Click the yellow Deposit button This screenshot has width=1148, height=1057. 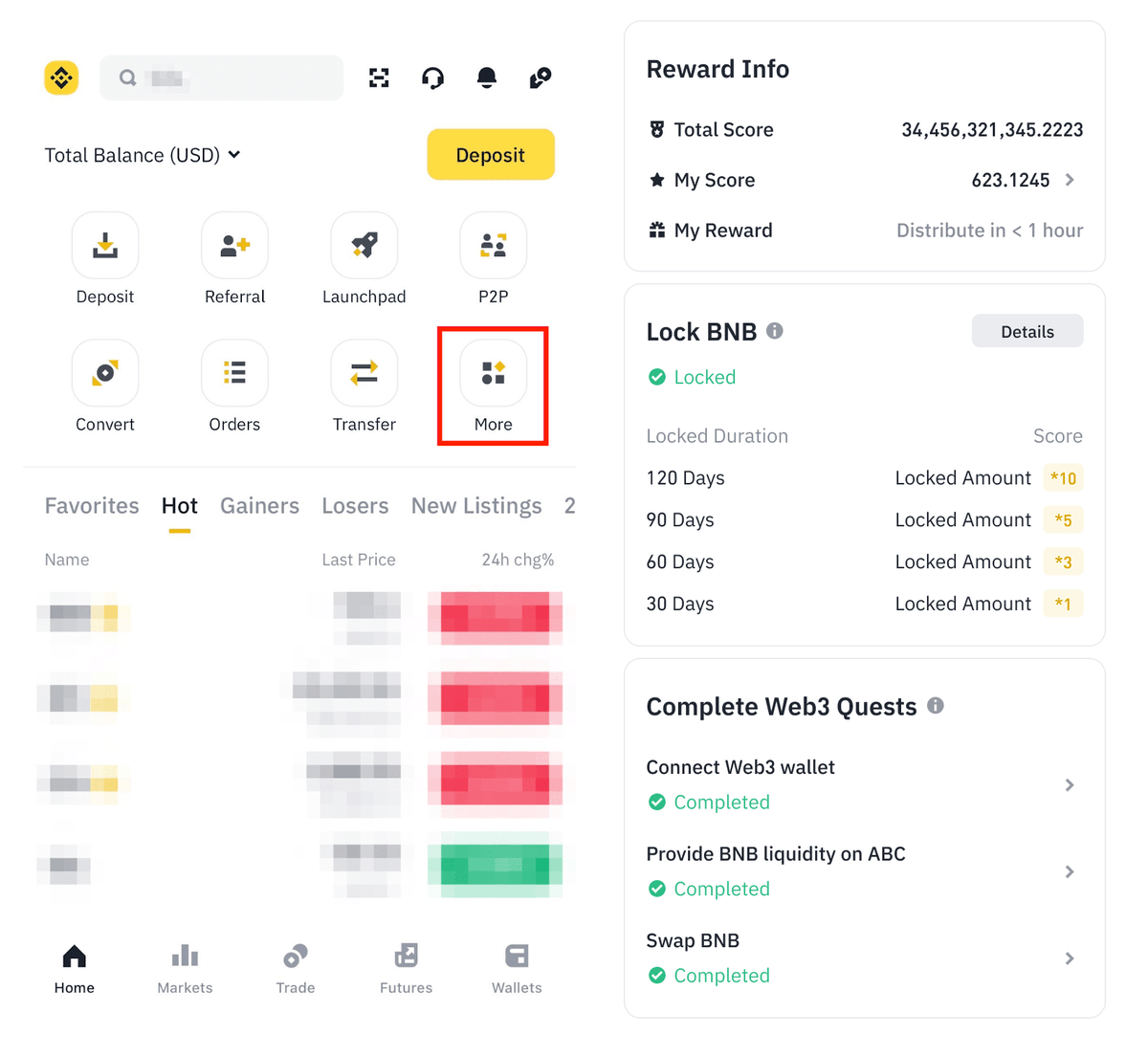[491, 155]
